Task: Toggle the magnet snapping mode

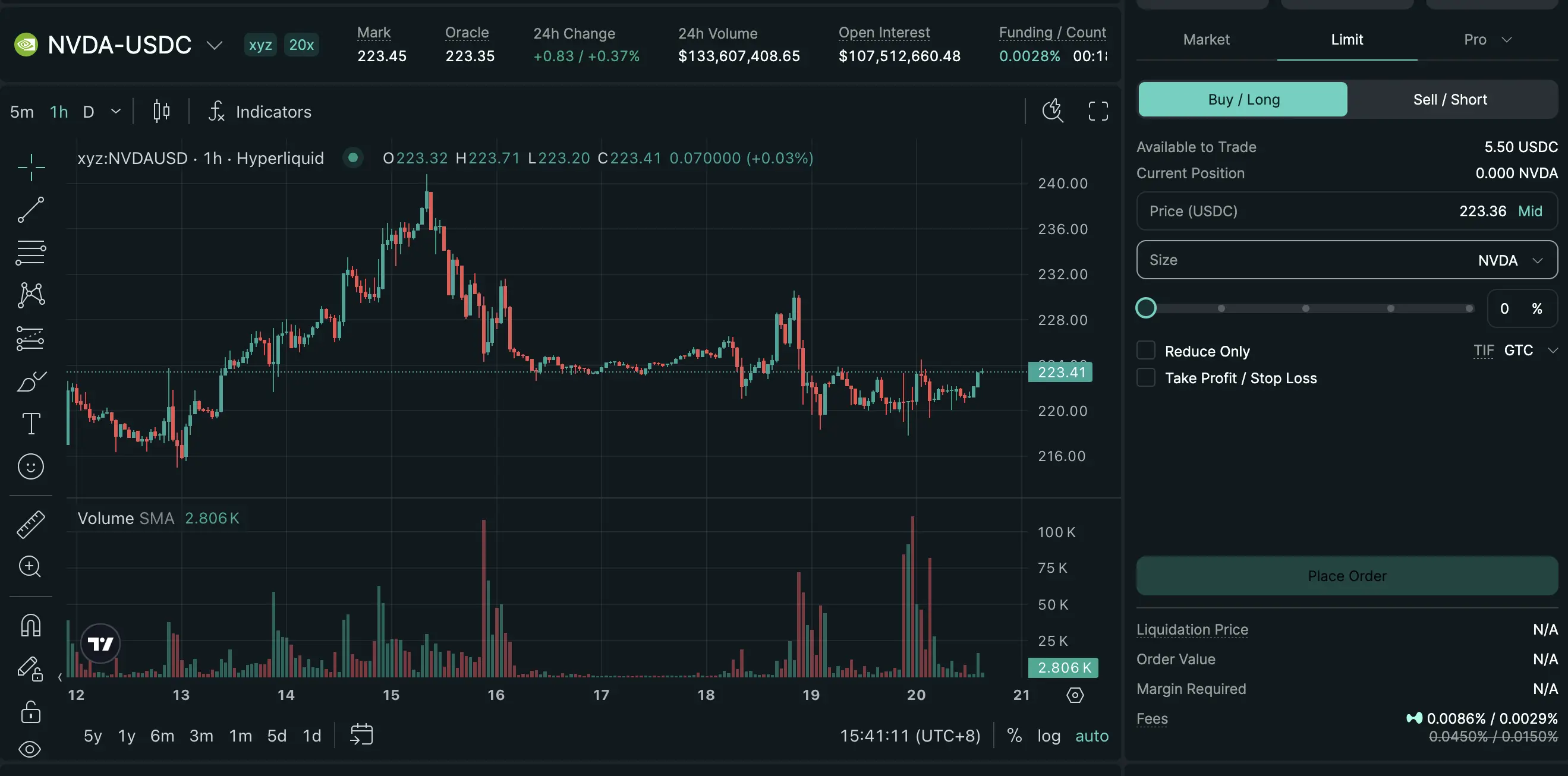Action: point(31,626)
